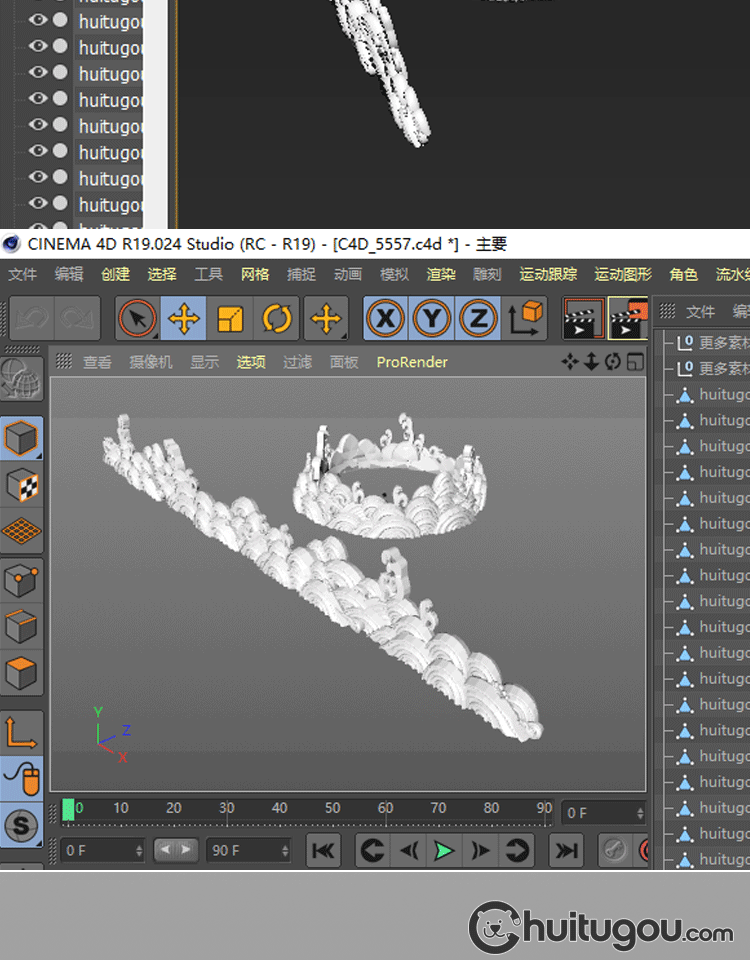Screen dimensions: 750x960
Task: Choose the Rotate tool
Action: click(277, 319)
